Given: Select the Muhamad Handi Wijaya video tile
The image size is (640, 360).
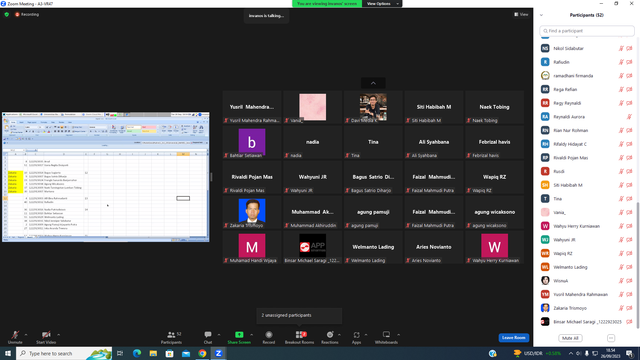Looking at the screenshot, I should 252,247.
